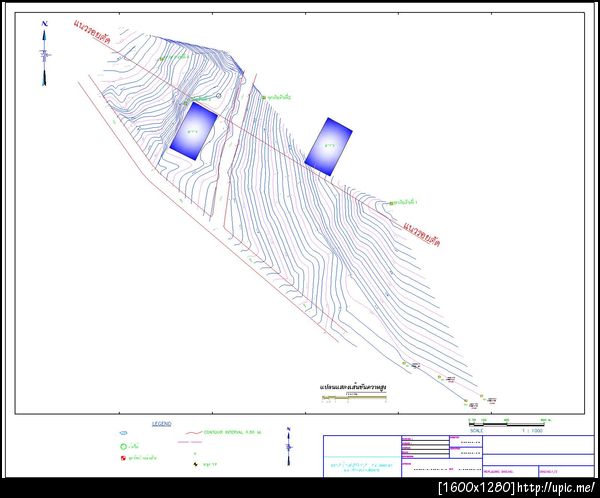
Task: Click the pink line sample in legend
Action: (190, 442)
